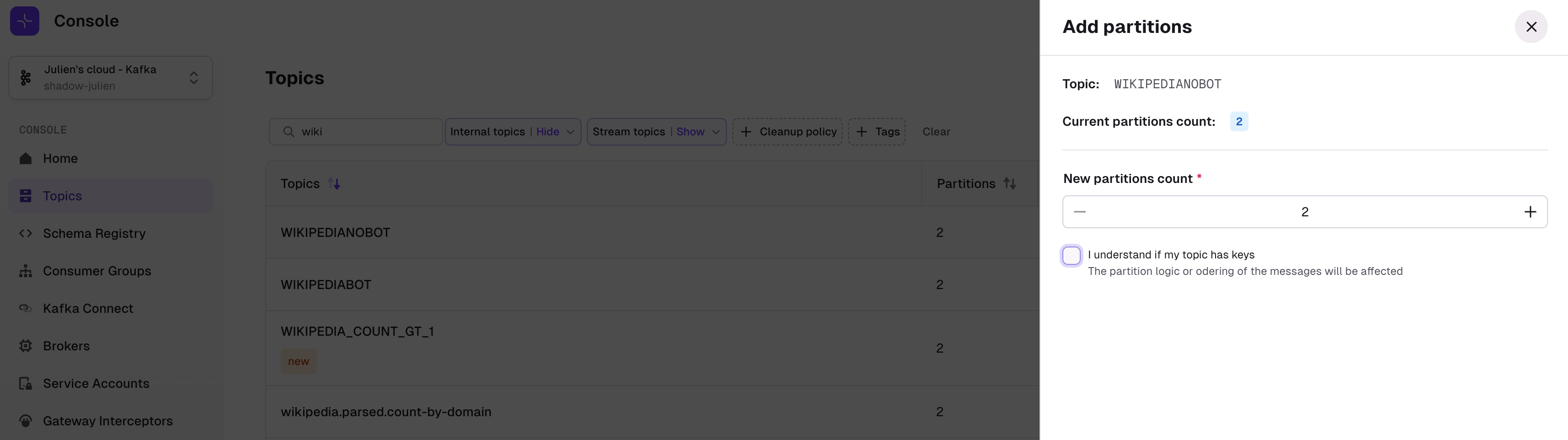Open the Julien's cloud - Kafka cluster selector
Image resolution: width=1568 pixels, height=440 pixels.
pyautogui.click(x=111, y=78)
